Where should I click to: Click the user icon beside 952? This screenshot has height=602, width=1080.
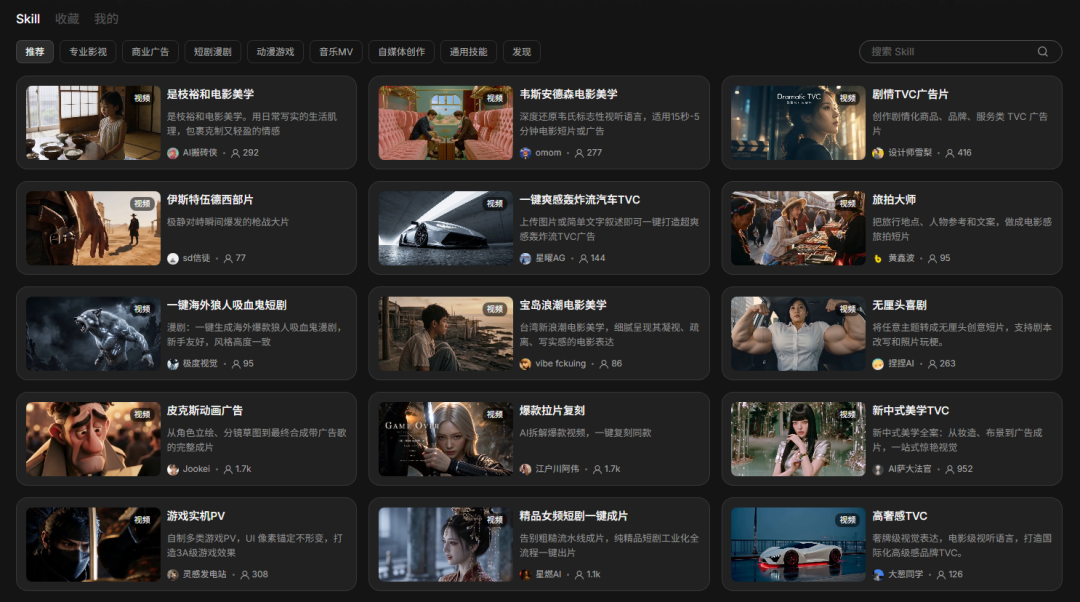(950, 469)
